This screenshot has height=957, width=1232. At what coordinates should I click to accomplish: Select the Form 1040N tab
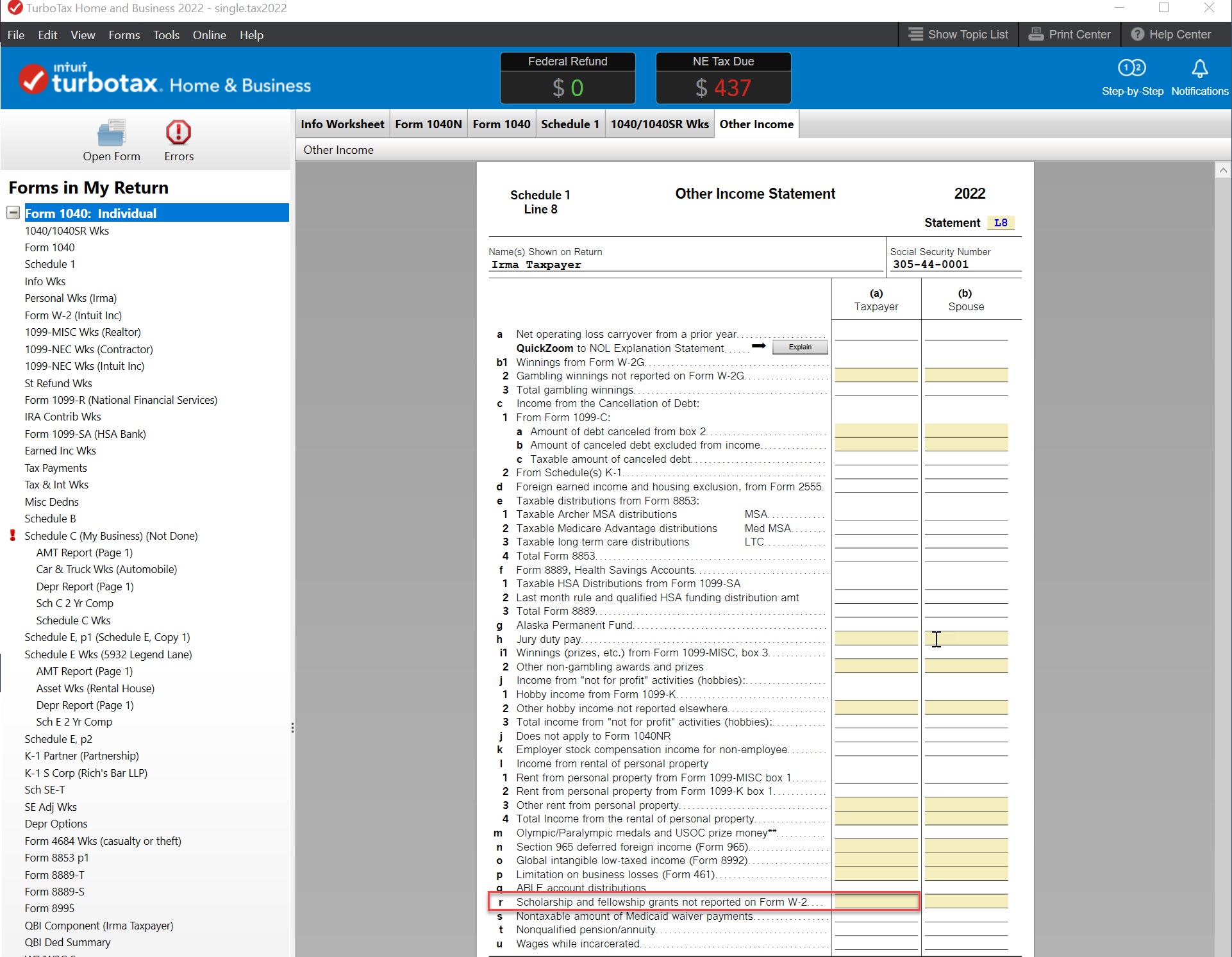[428, 124]
